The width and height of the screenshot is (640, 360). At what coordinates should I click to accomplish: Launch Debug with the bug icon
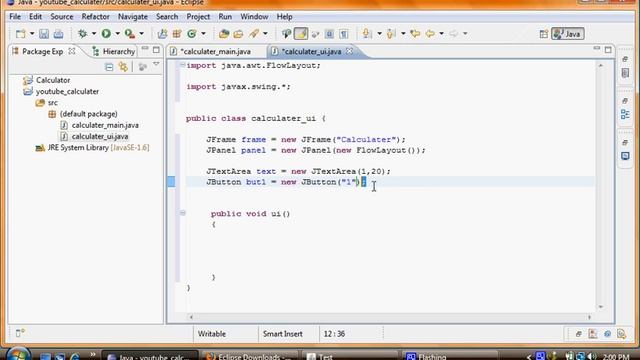[82, 34]
